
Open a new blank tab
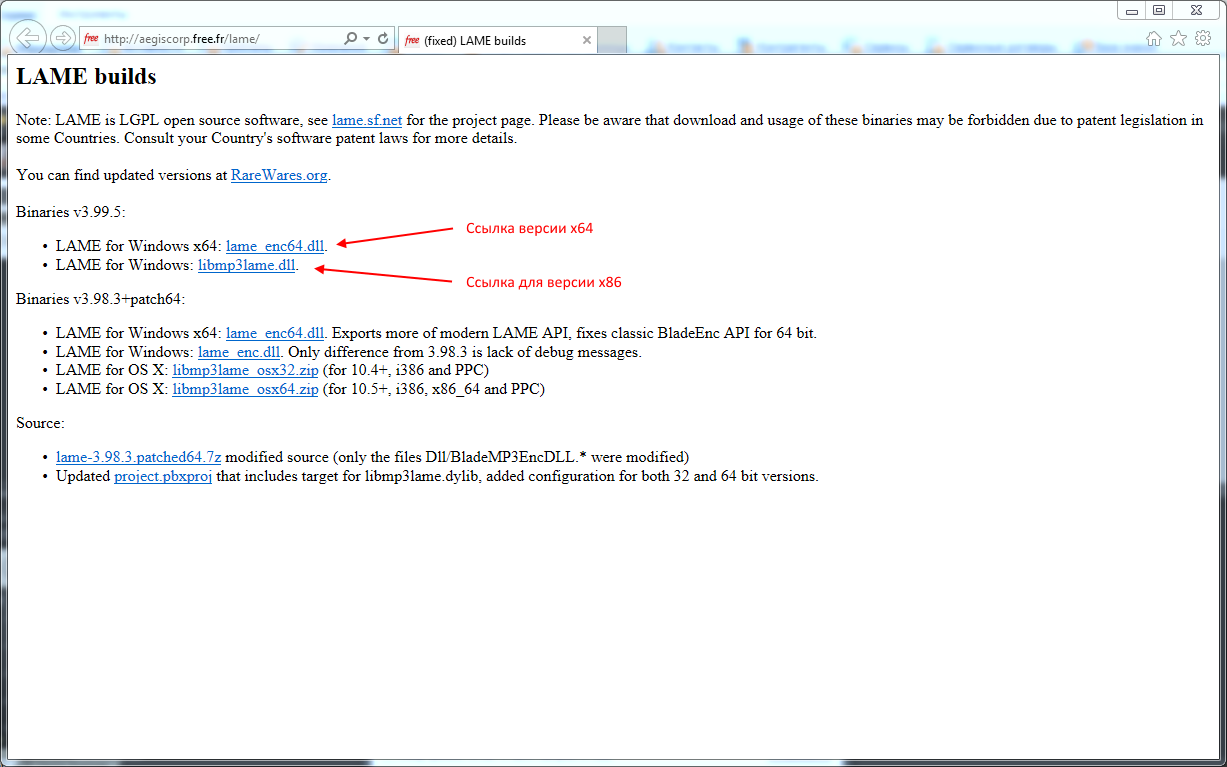(612, 41)
